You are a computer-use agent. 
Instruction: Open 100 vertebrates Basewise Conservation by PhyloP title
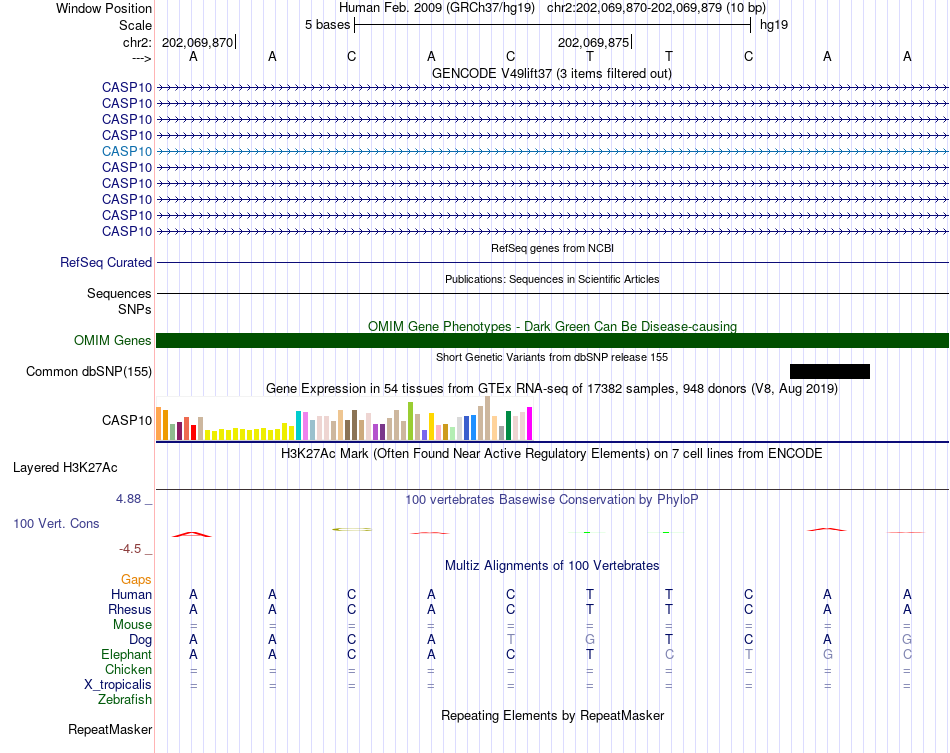point(552,499)
